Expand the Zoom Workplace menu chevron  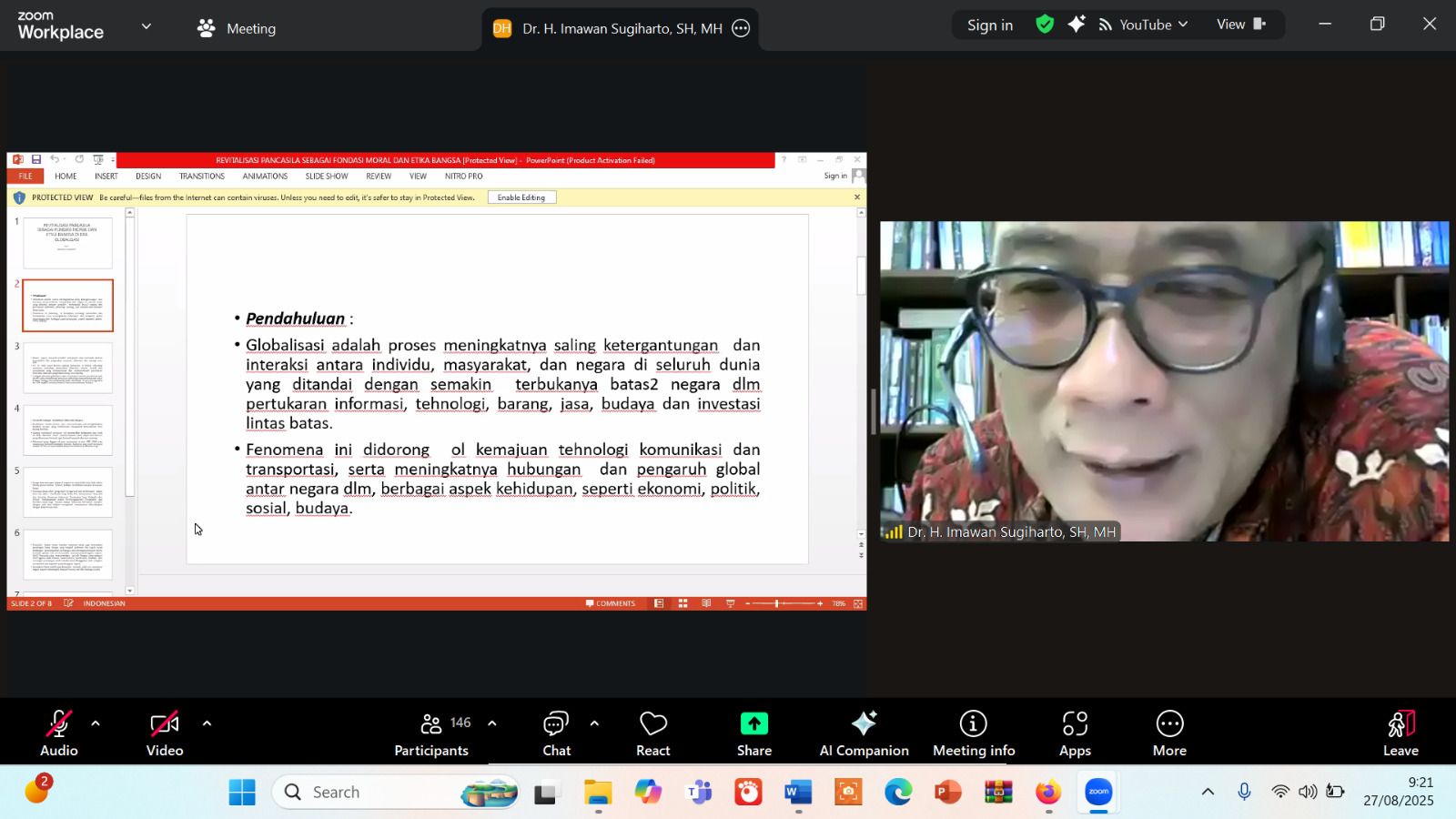click(146, 27)
